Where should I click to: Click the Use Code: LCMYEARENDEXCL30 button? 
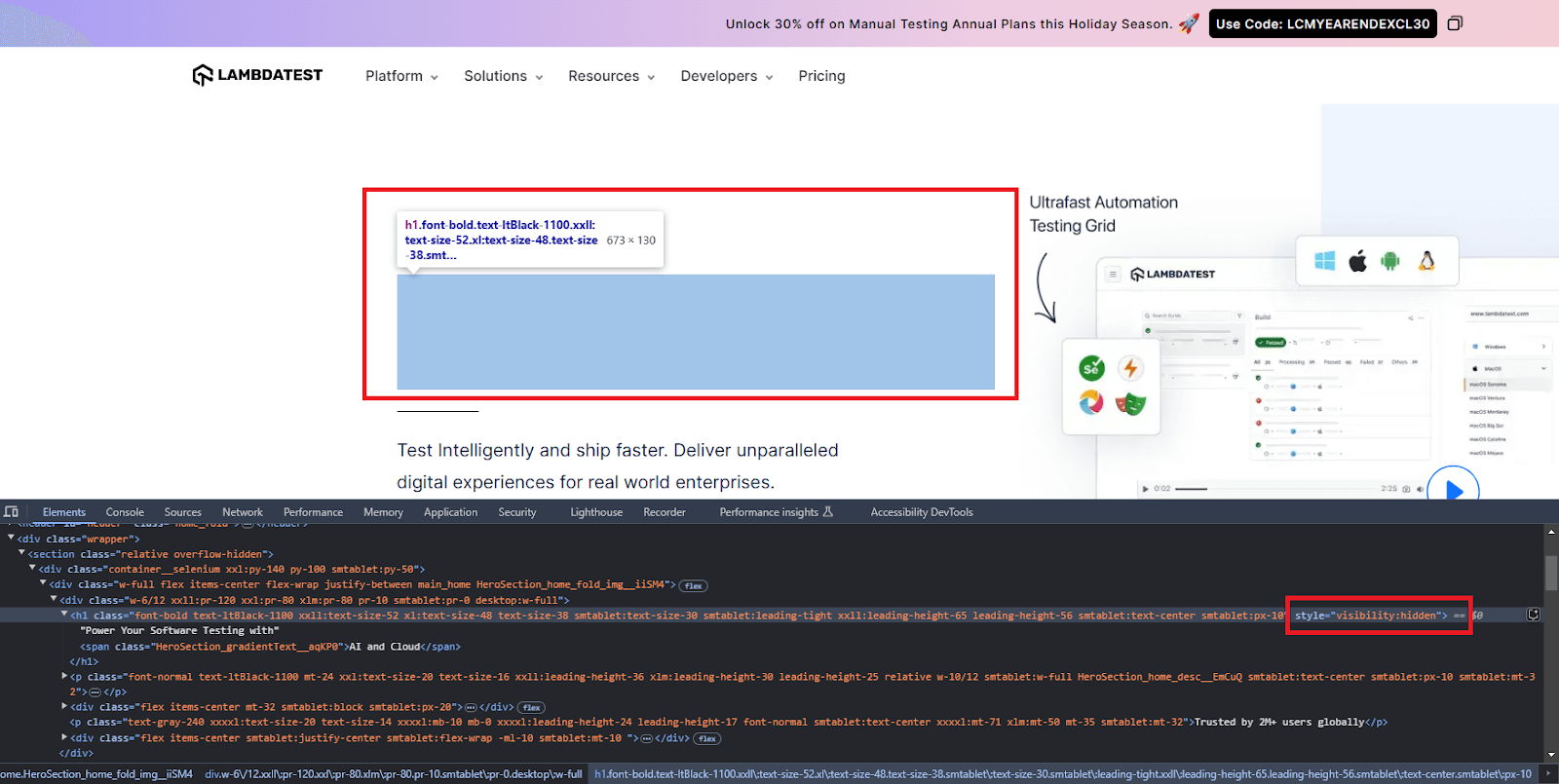(1323, 23)
